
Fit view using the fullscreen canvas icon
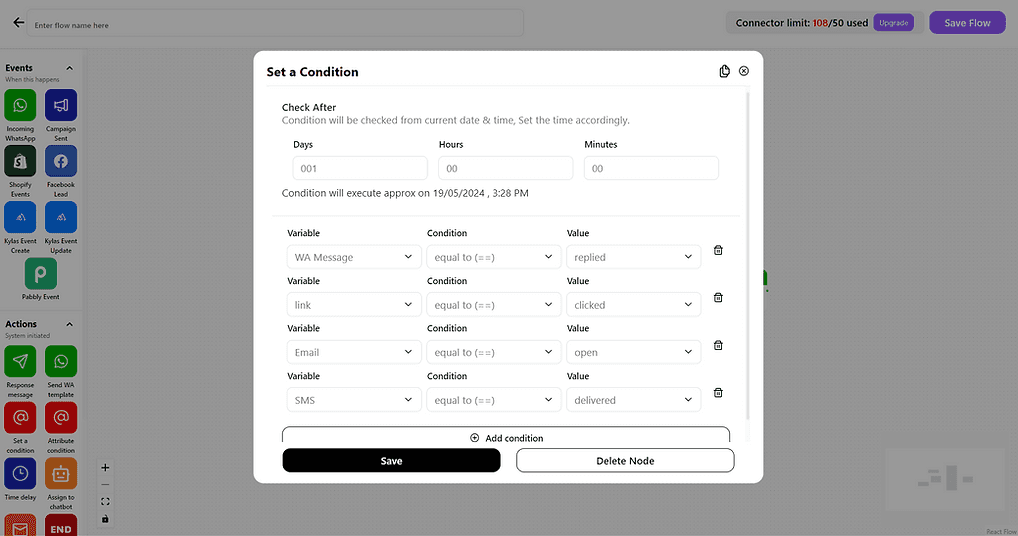point(105,502)
